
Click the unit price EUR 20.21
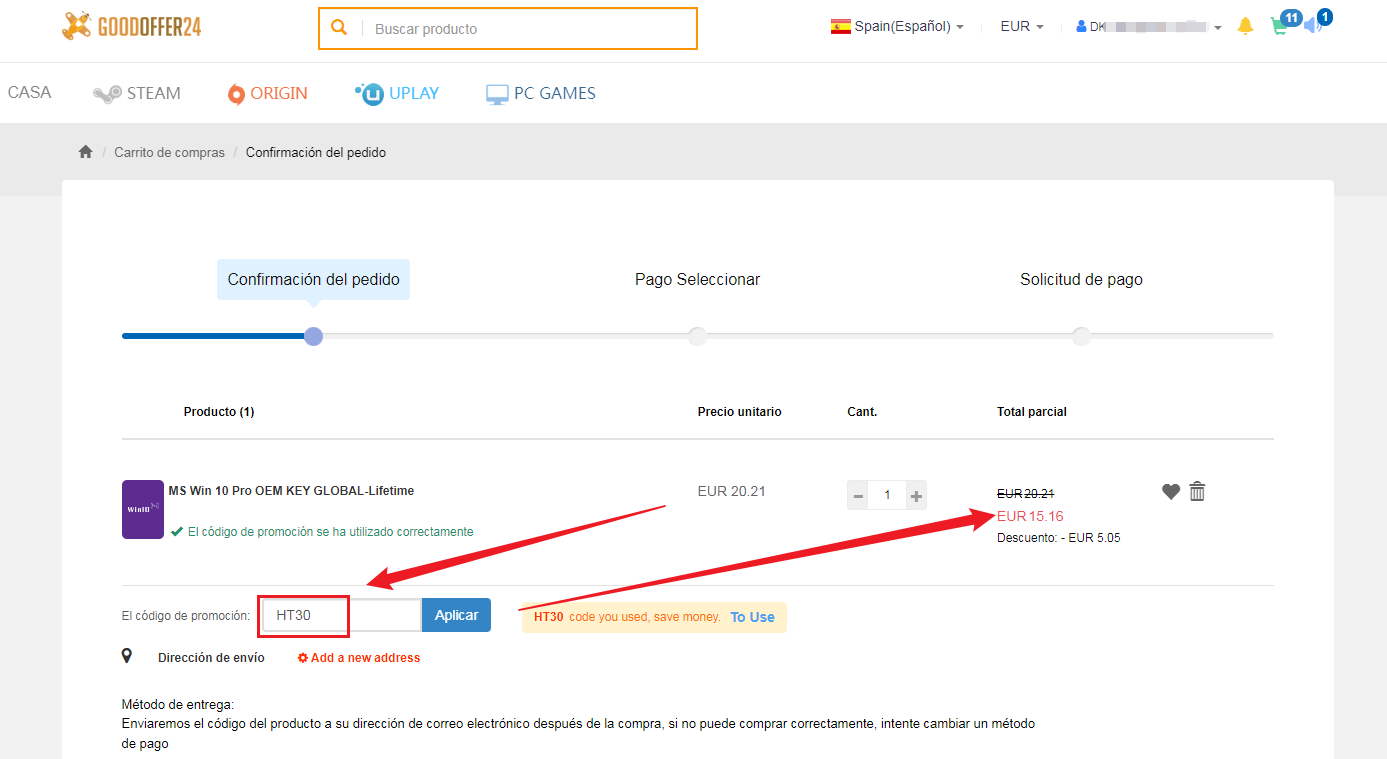[731, 491]
